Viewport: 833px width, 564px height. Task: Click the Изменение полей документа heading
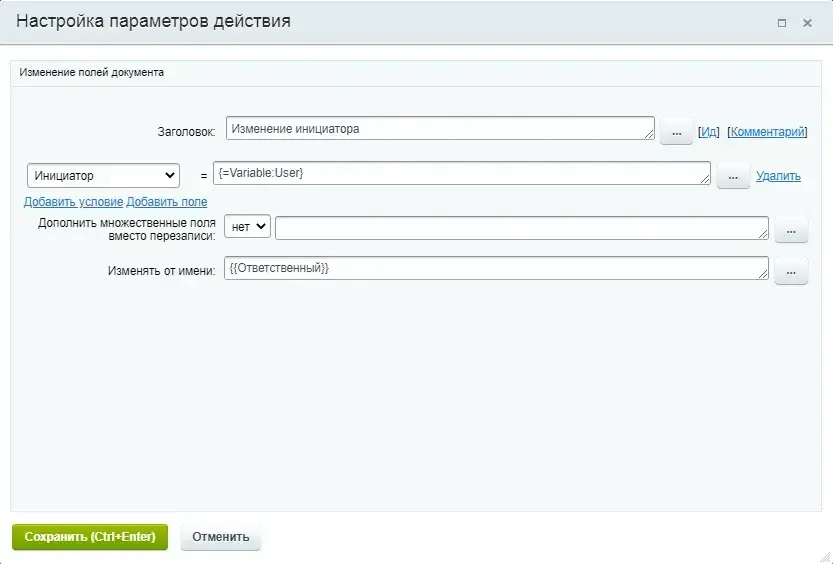point(91,72)
